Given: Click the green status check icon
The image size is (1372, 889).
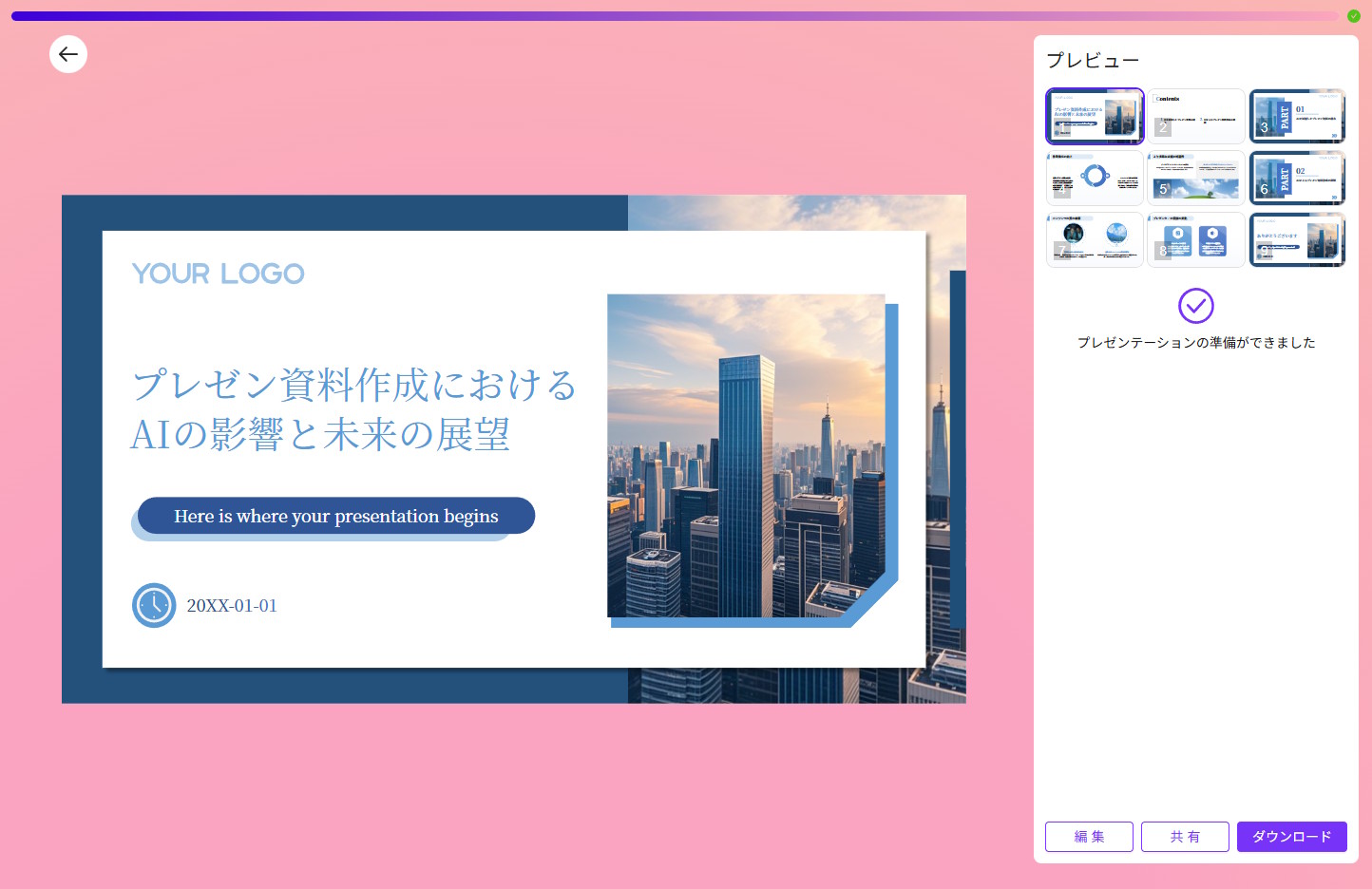Looking at the screenshot, I should point(1353,16).
